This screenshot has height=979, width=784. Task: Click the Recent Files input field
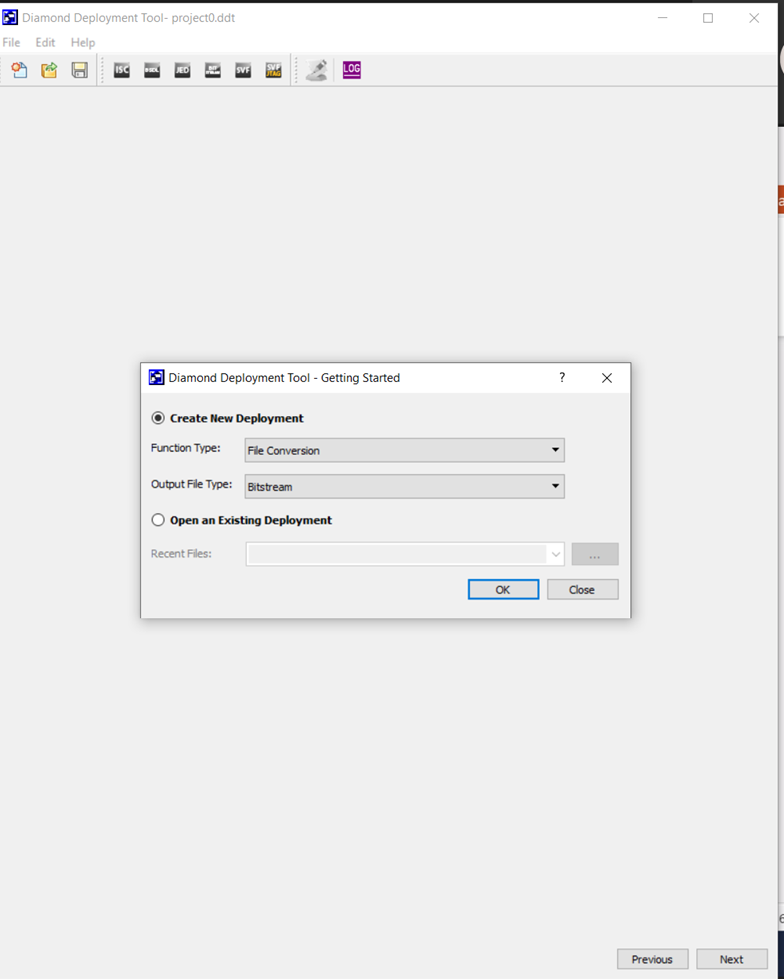(396, 554)
